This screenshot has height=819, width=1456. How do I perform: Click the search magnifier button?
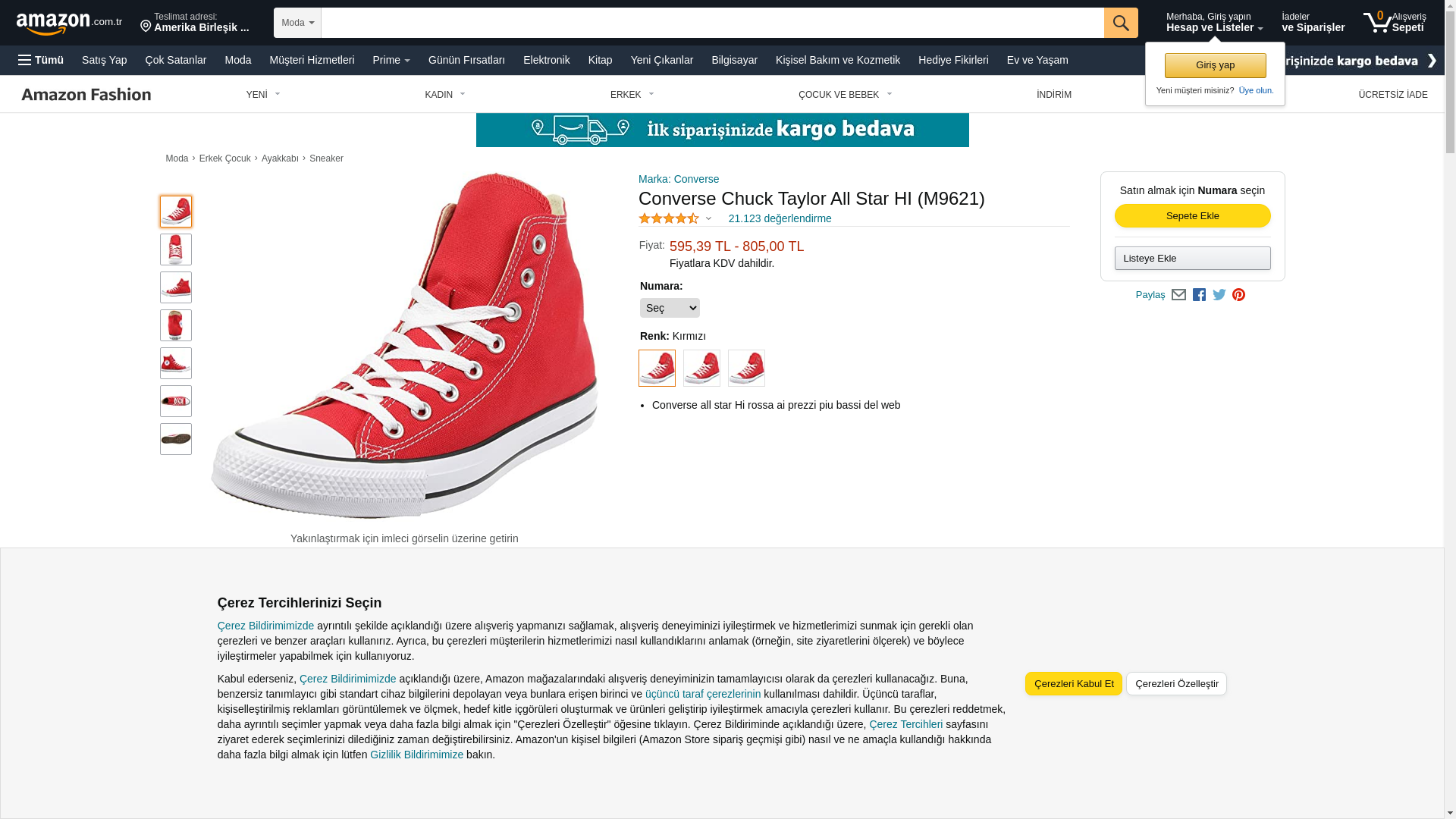(x=1120, y=23)
